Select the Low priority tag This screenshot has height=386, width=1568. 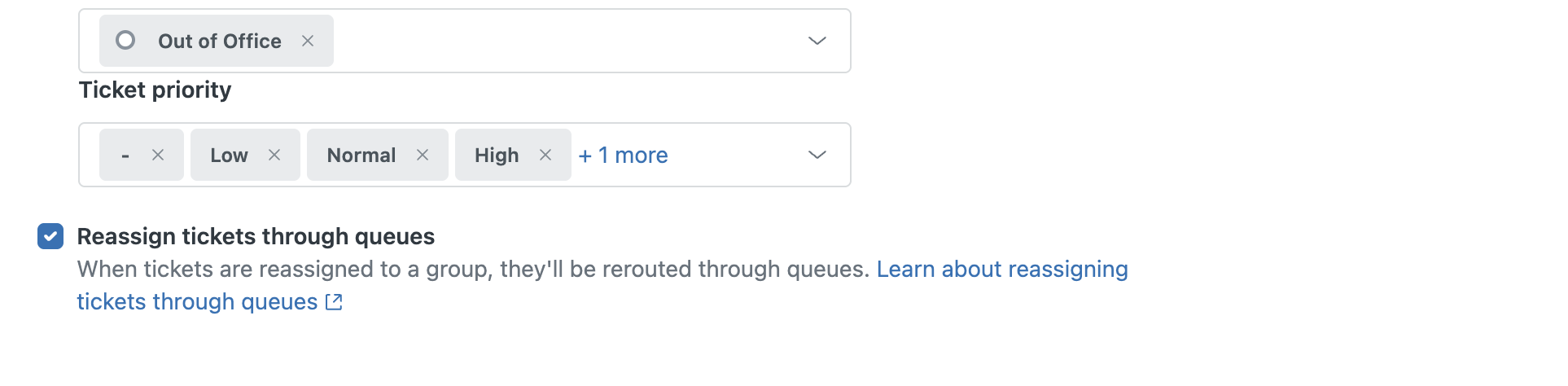229,155
